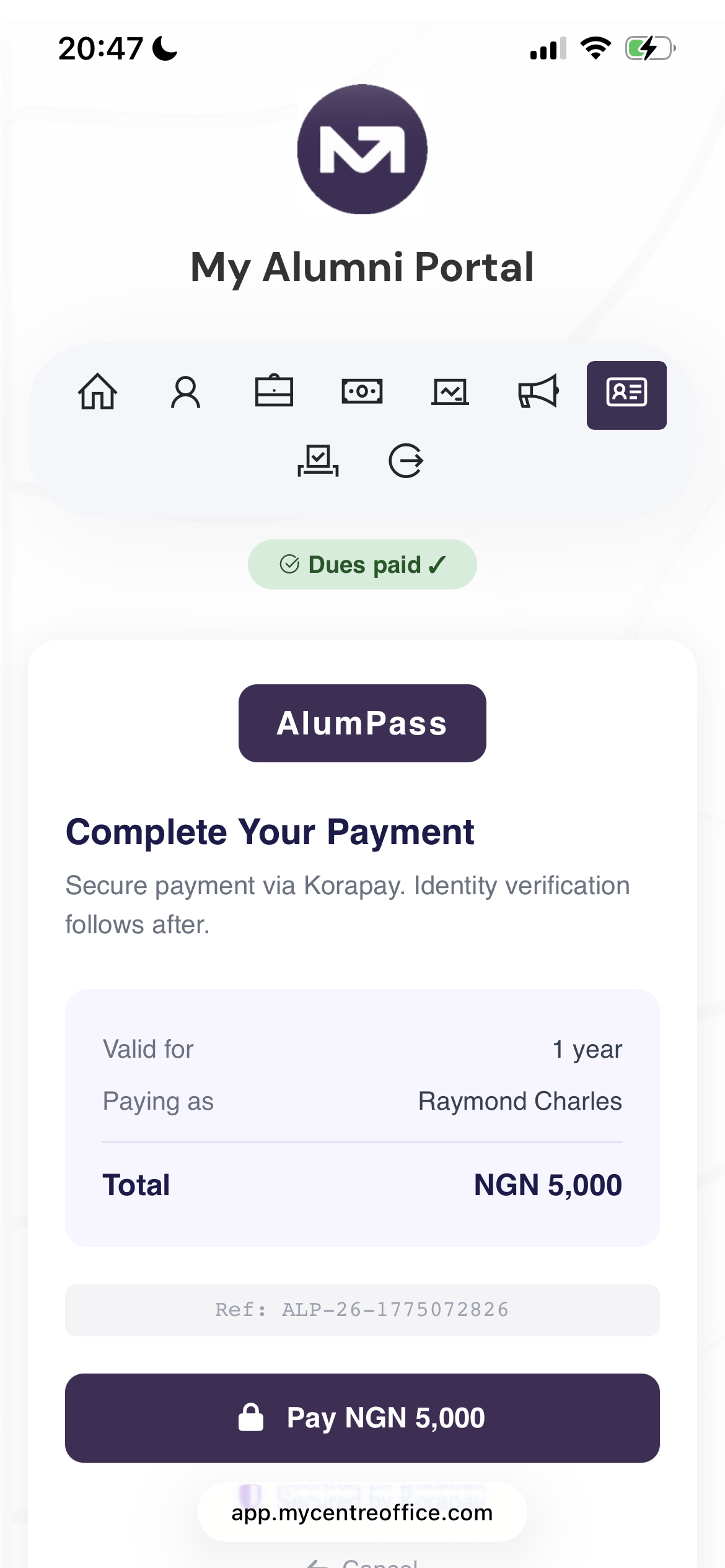Screen dimensions: 725x1568
Task: Open the analytics chart icon
Action: [450, 391]
